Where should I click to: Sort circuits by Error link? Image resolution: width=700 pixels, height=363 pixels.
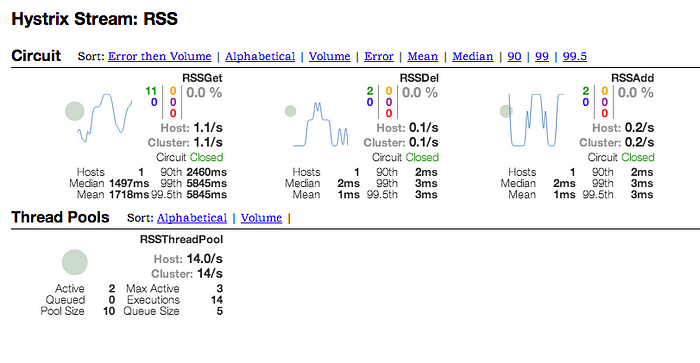coord(379,56)
